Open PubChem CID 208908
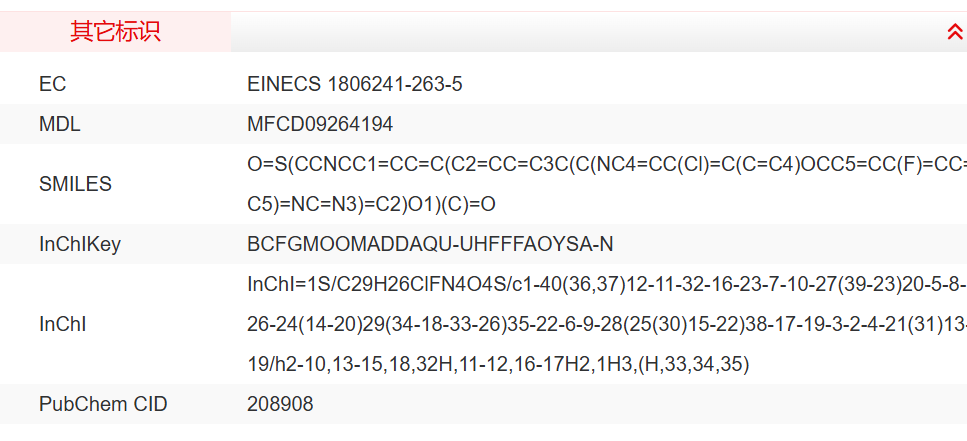 280,404
